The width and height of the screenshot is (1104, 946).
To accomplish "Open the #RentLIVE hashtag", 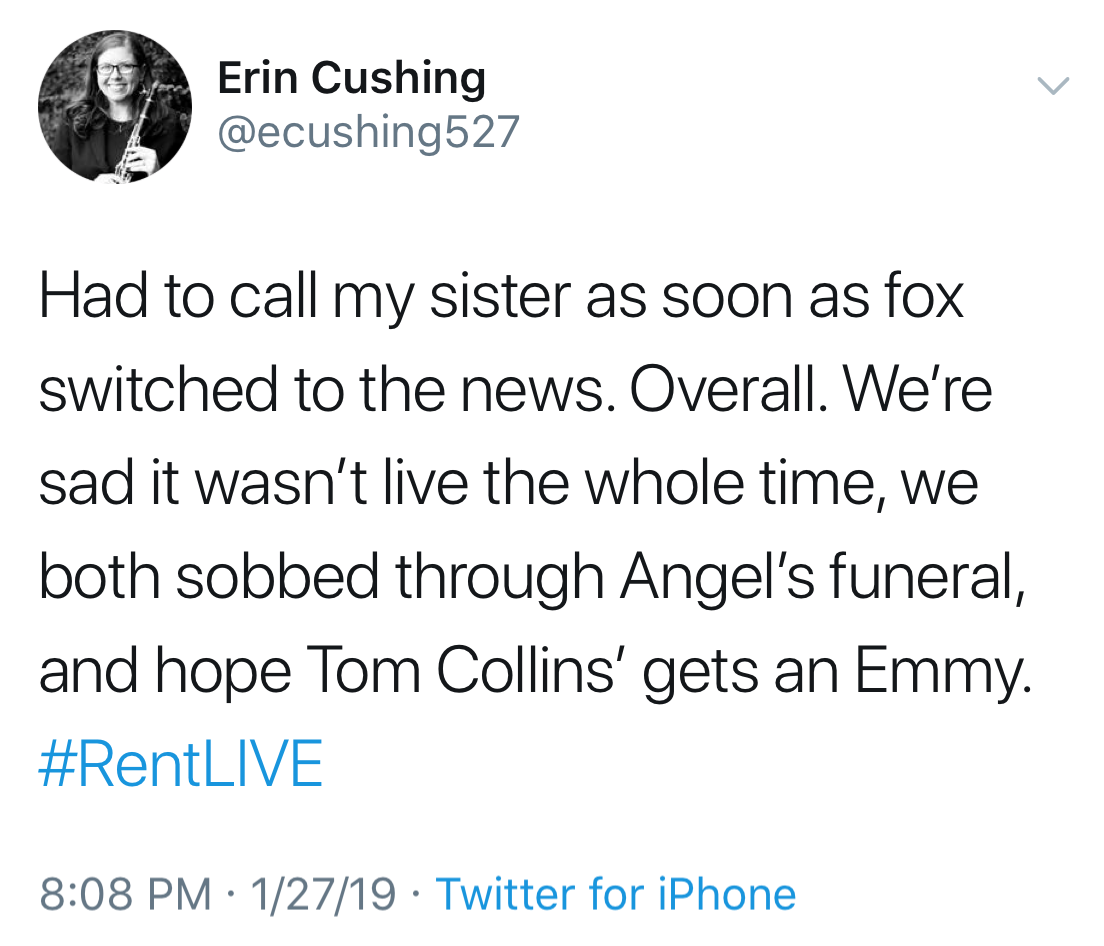I will 181,766.
